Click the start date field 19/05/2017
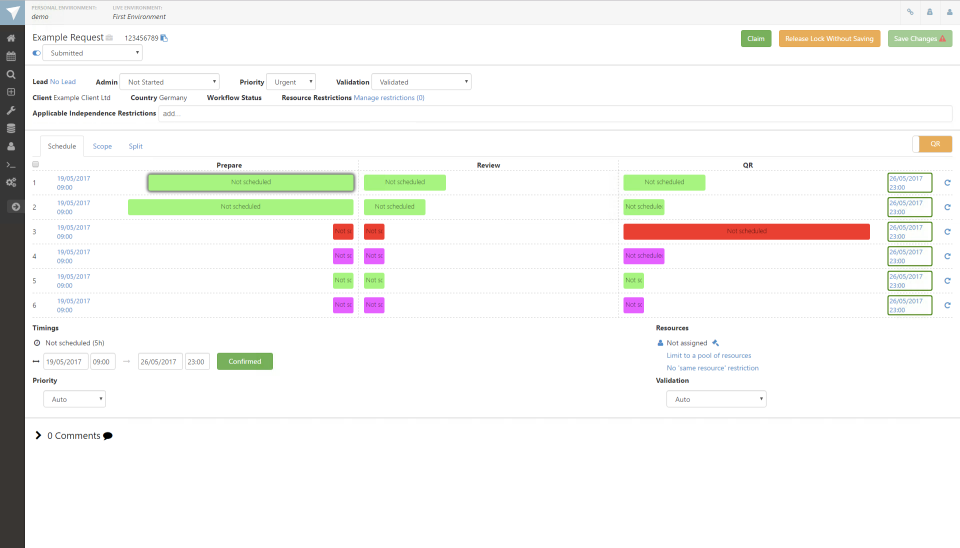 (x=66, y=361)
